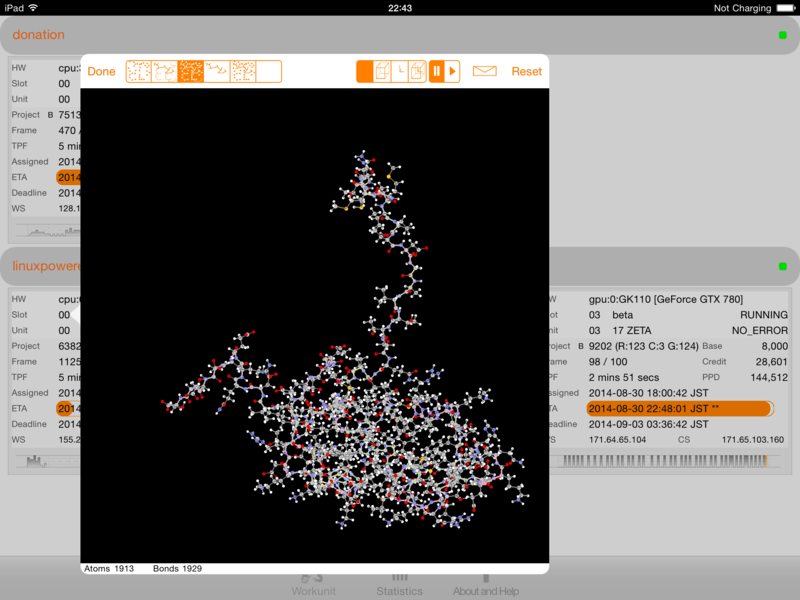Screen dimensions: 800x600
Task: Show the axes indicator only
Action: (x=400, y=71)
